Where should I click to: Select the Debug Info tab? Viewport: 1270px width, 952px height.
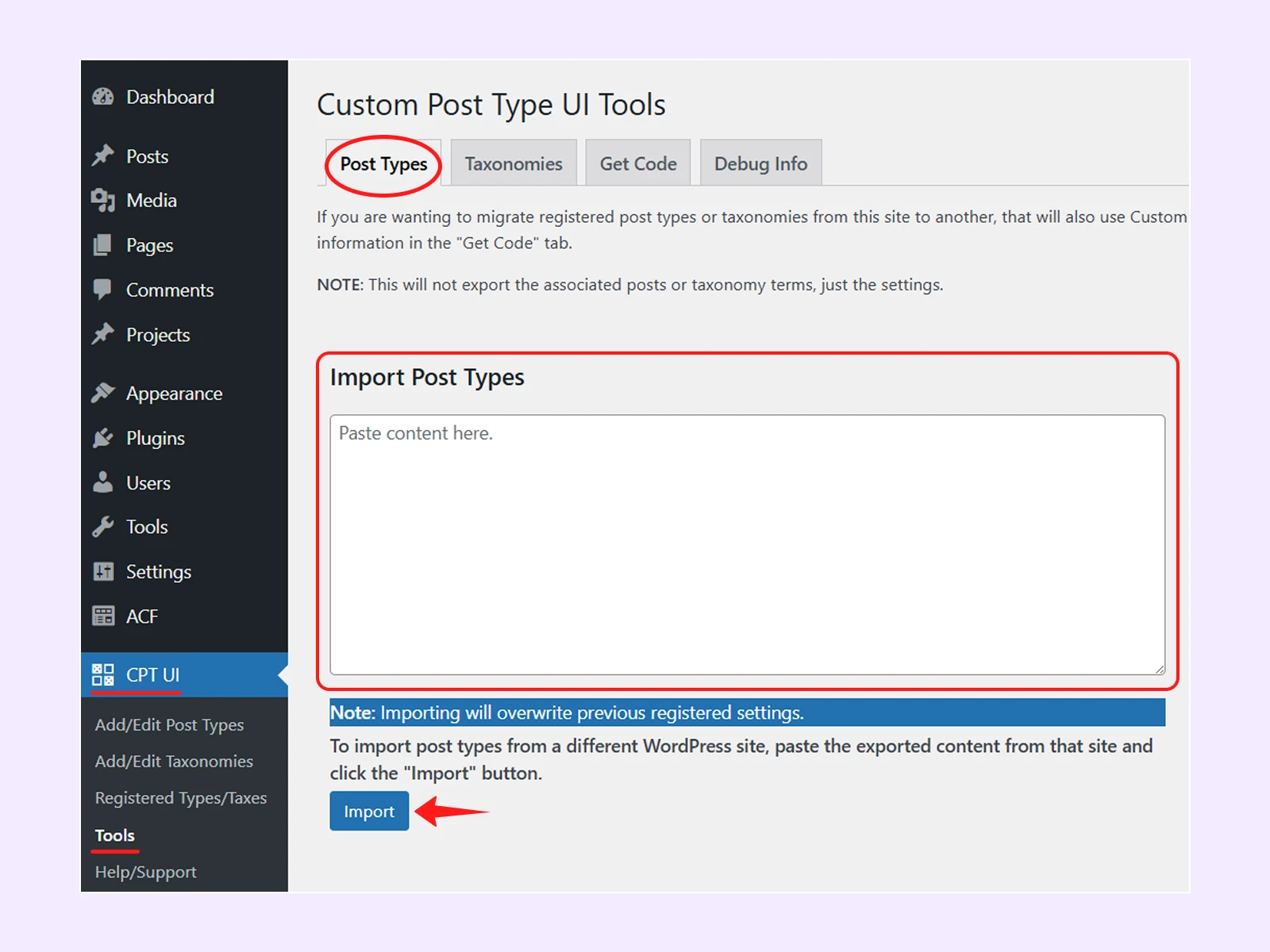point(760,163)
